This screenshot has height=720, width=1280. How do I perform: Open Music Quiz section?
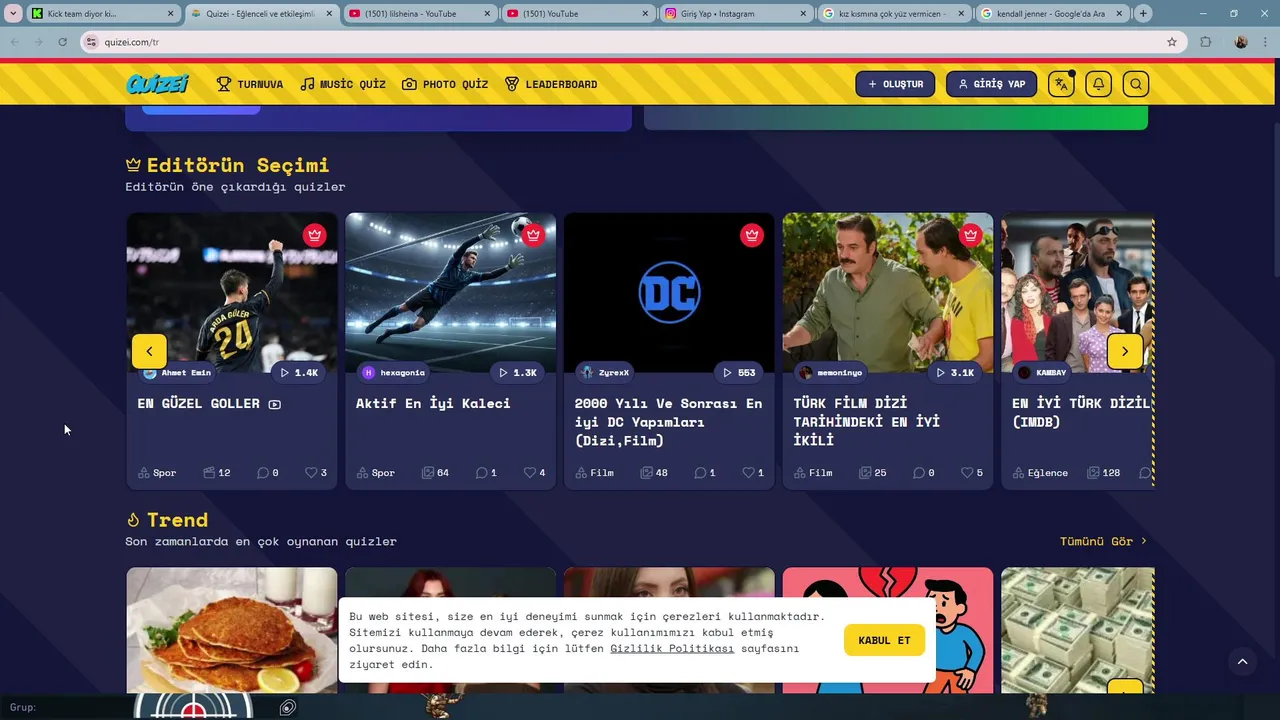click(x=343, y=84)
